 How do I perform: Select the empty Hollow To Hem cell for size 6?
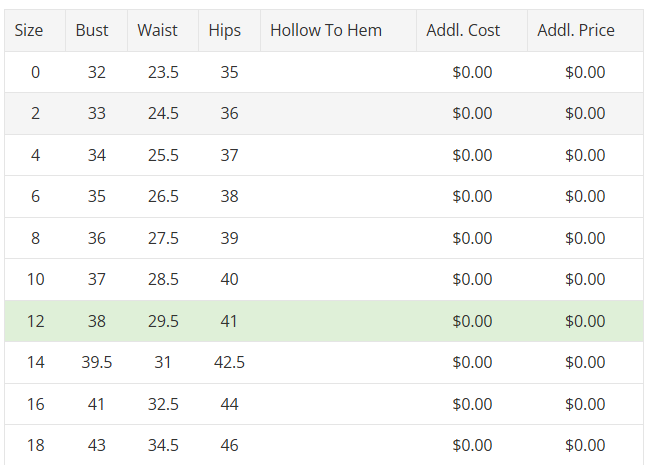coord(338,197)
